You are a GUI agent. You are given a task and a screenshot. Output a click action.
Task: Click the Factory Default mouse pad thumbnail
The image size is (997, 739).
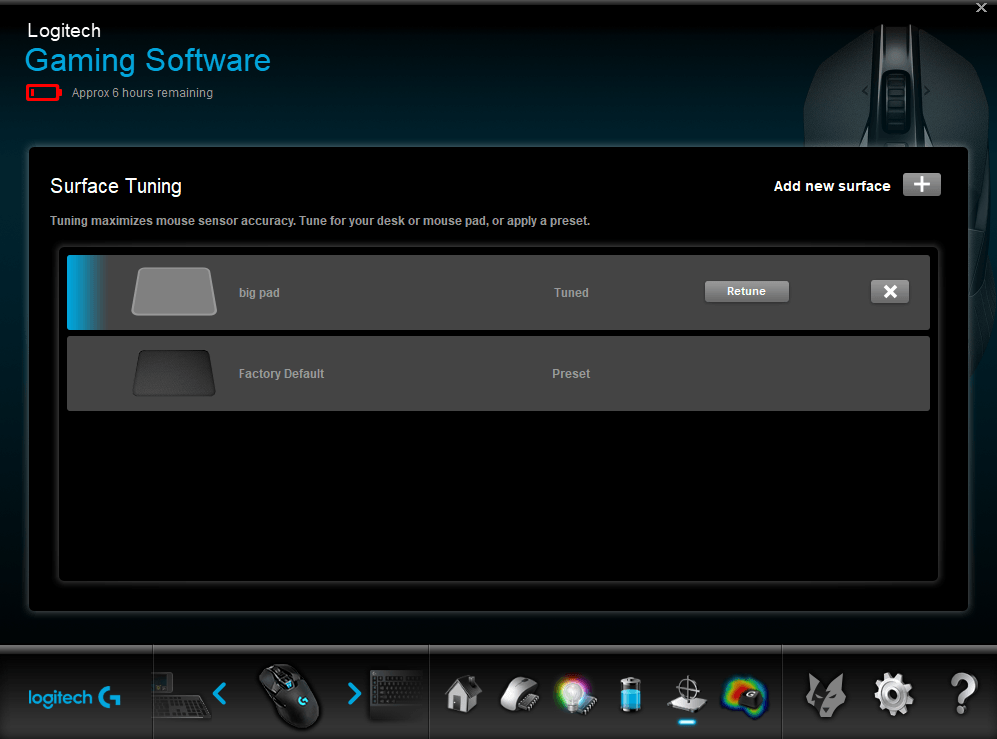174,373
